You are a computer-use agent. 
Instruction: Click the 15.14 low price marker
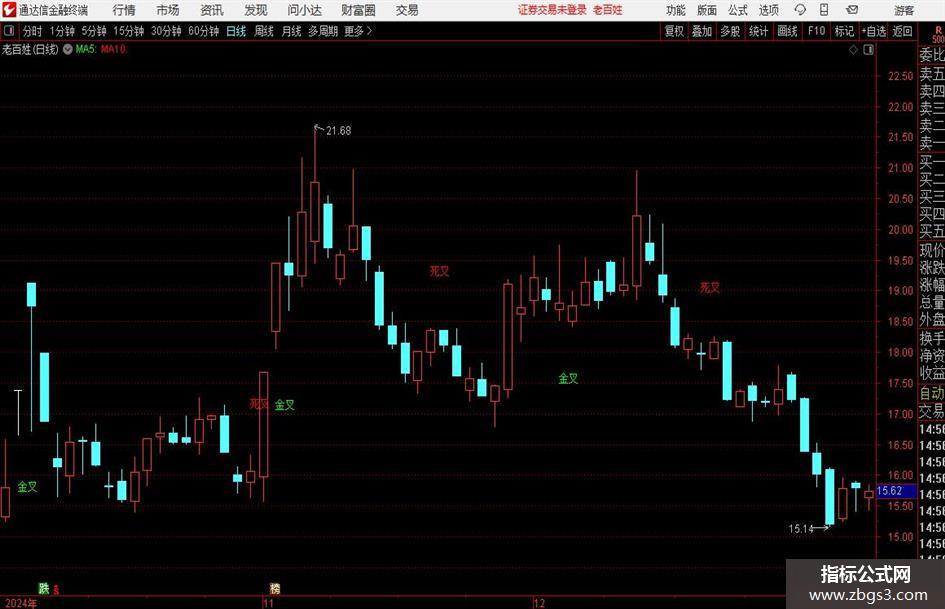click(x=801, y=529)
